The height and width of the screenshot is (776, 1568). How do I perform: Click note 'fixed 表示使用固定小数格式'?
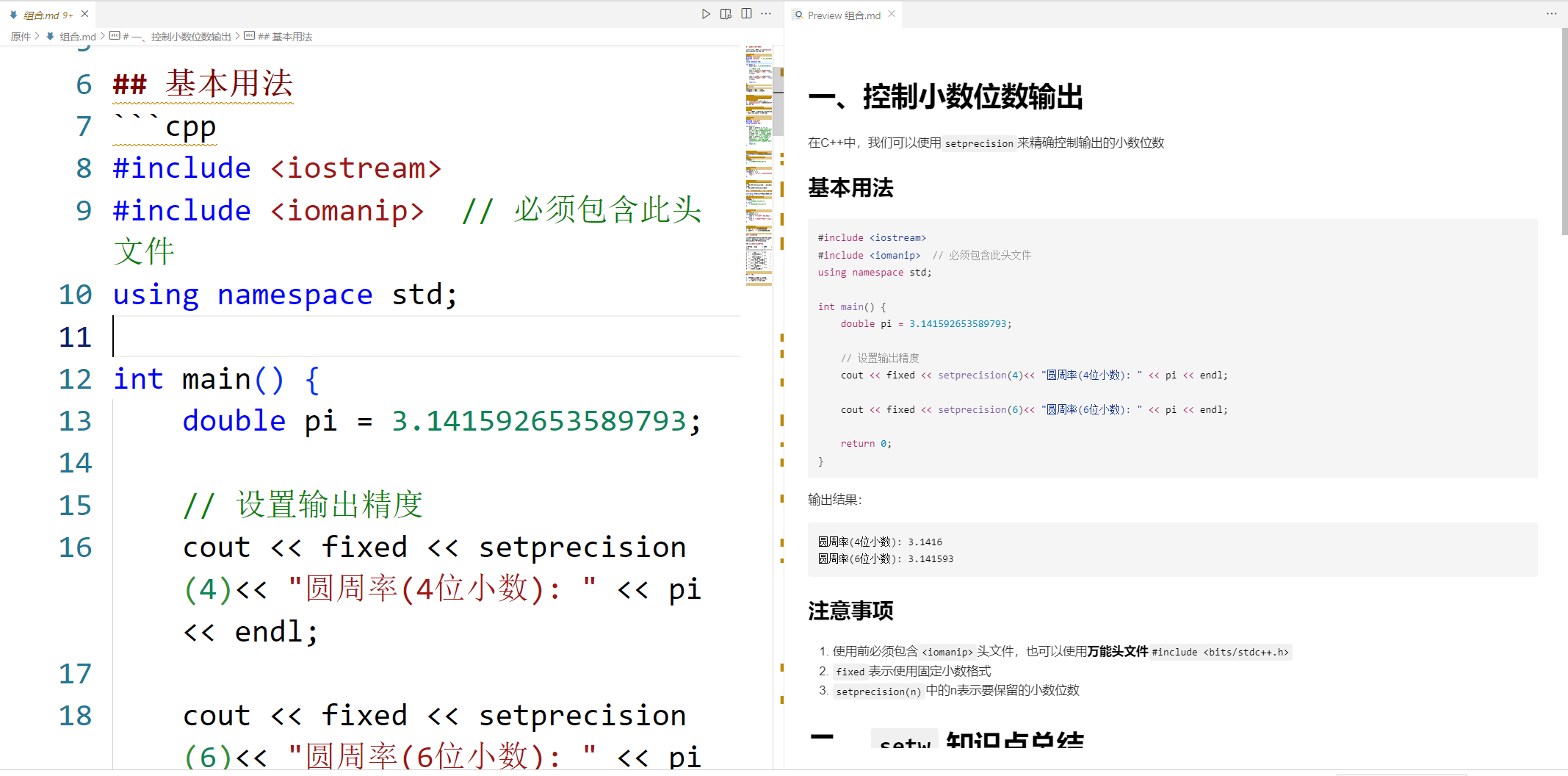[912, 672]
